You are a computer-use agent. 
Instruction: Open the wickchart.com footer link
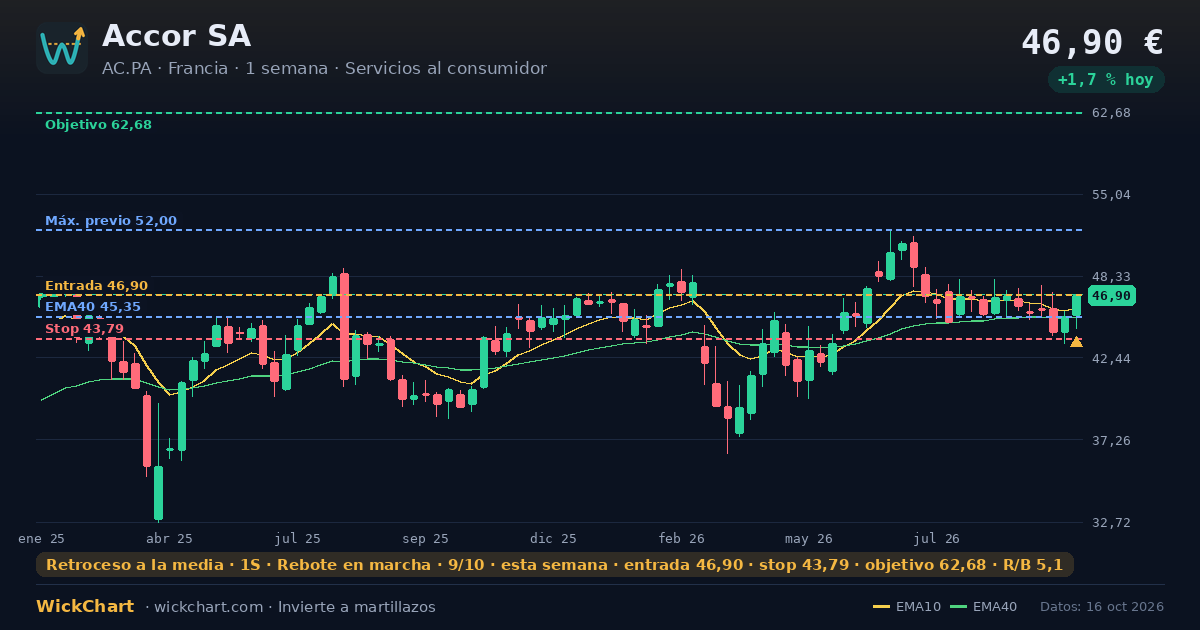pos(210,607)
